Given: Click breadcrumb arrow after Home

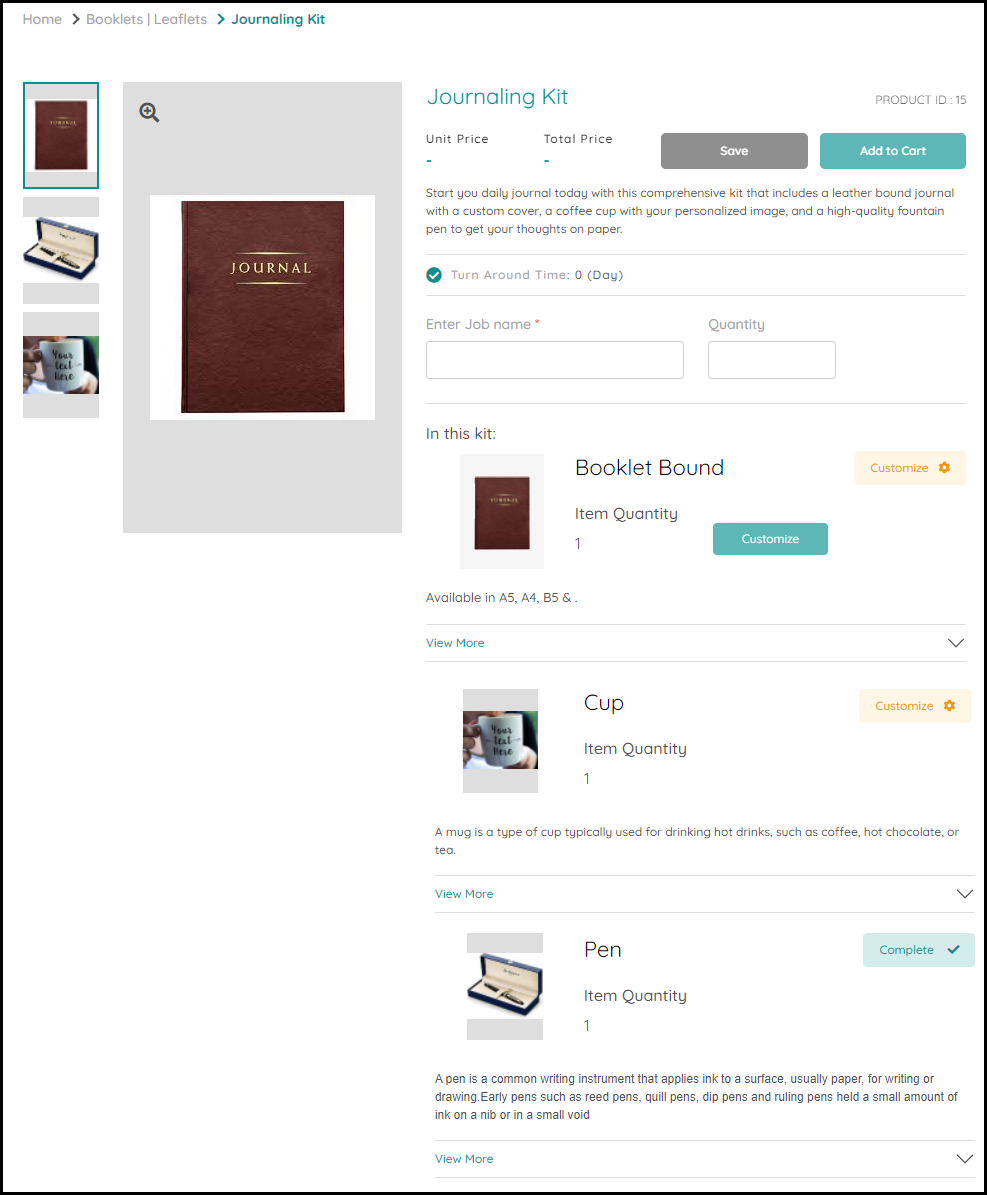Looking at the screenshot, I should click(75, 19).
